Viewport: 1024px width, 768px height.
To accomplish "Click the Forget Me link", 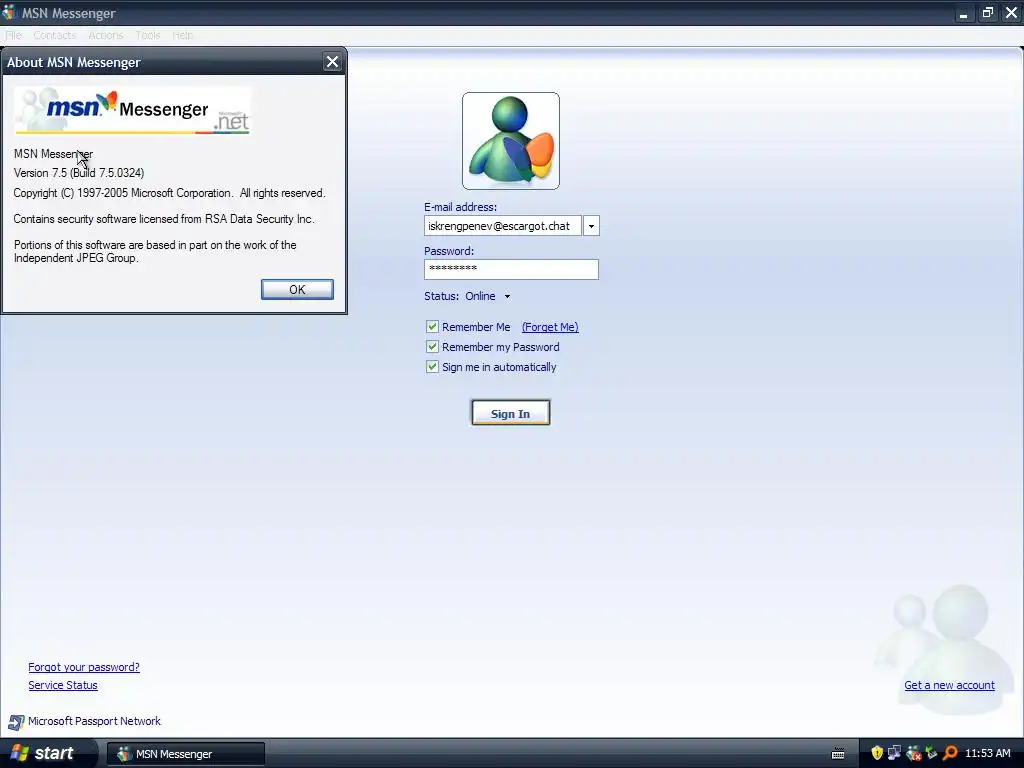I will (550, 327).
